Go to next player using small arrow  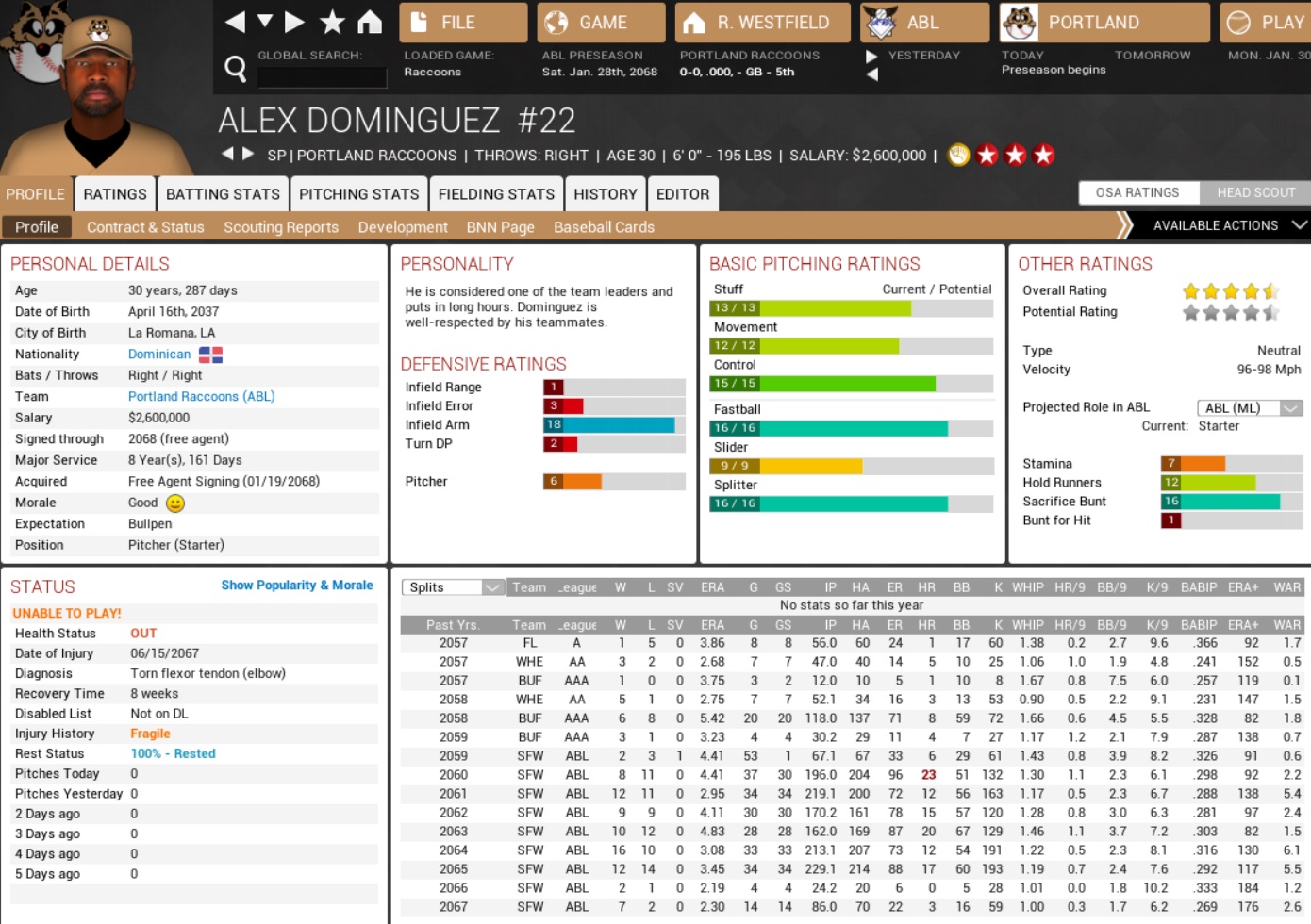[248, 154]
